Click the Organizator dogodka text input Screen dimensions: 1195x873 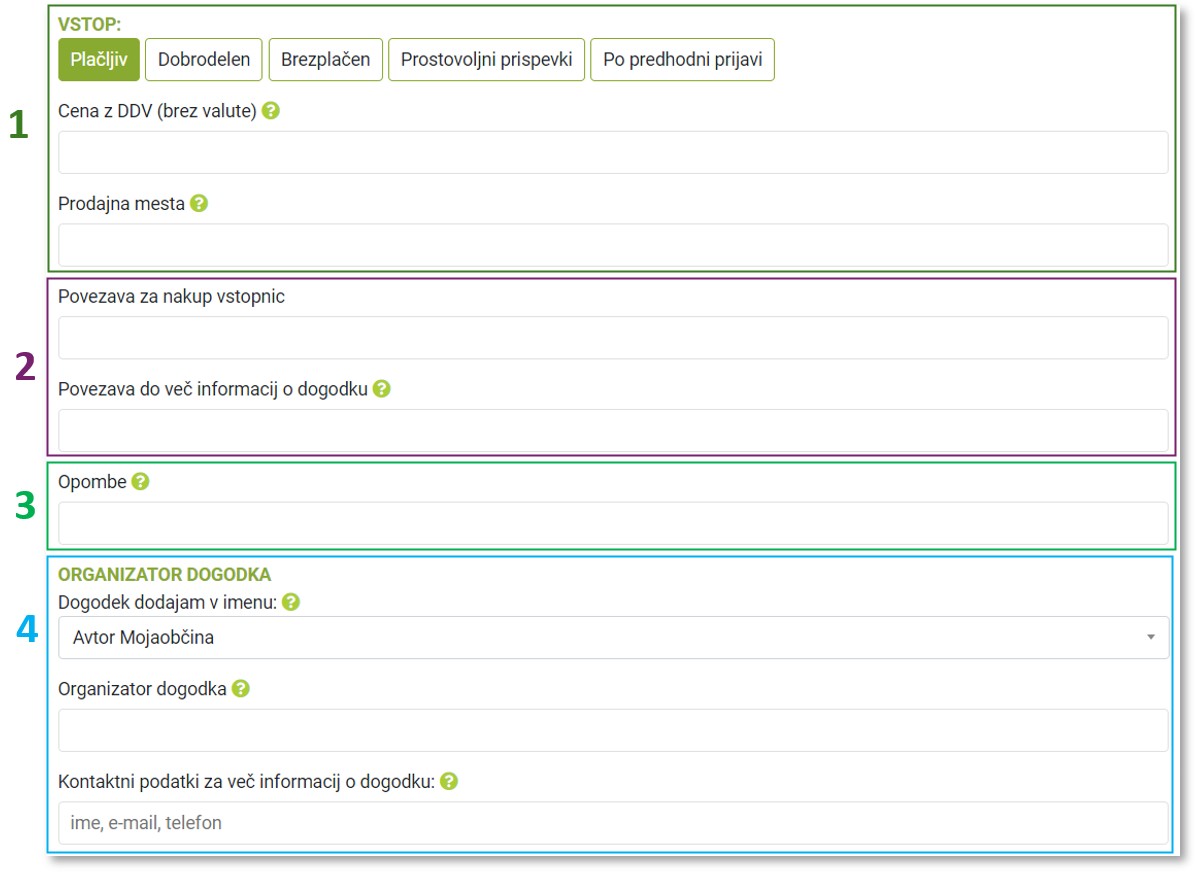pos(612,730)
